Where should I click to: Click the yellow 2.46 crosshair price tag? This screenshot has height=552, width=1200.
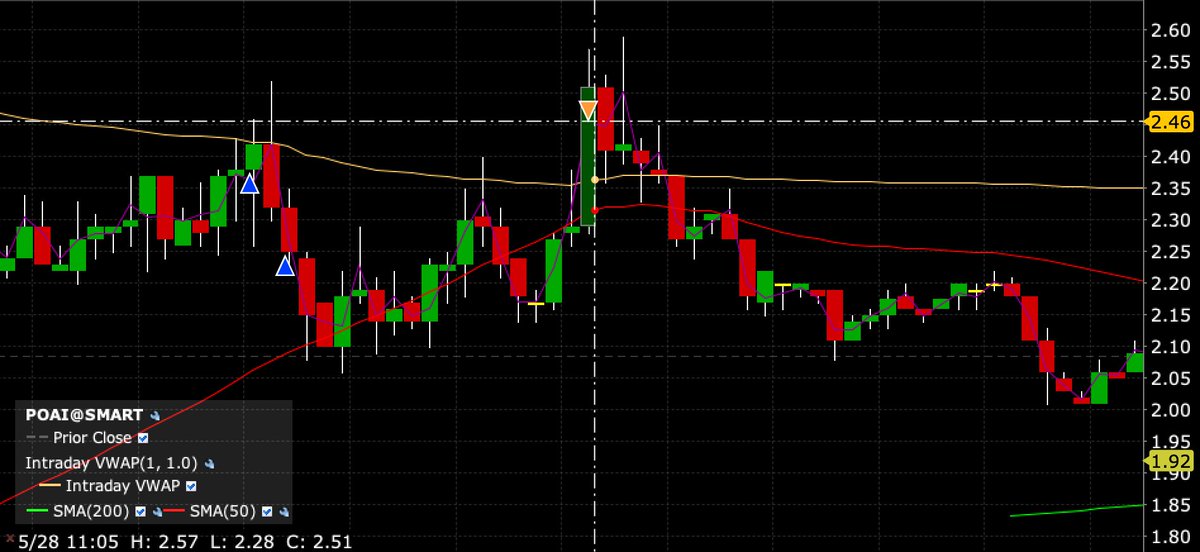click(x=1167, y=122)
